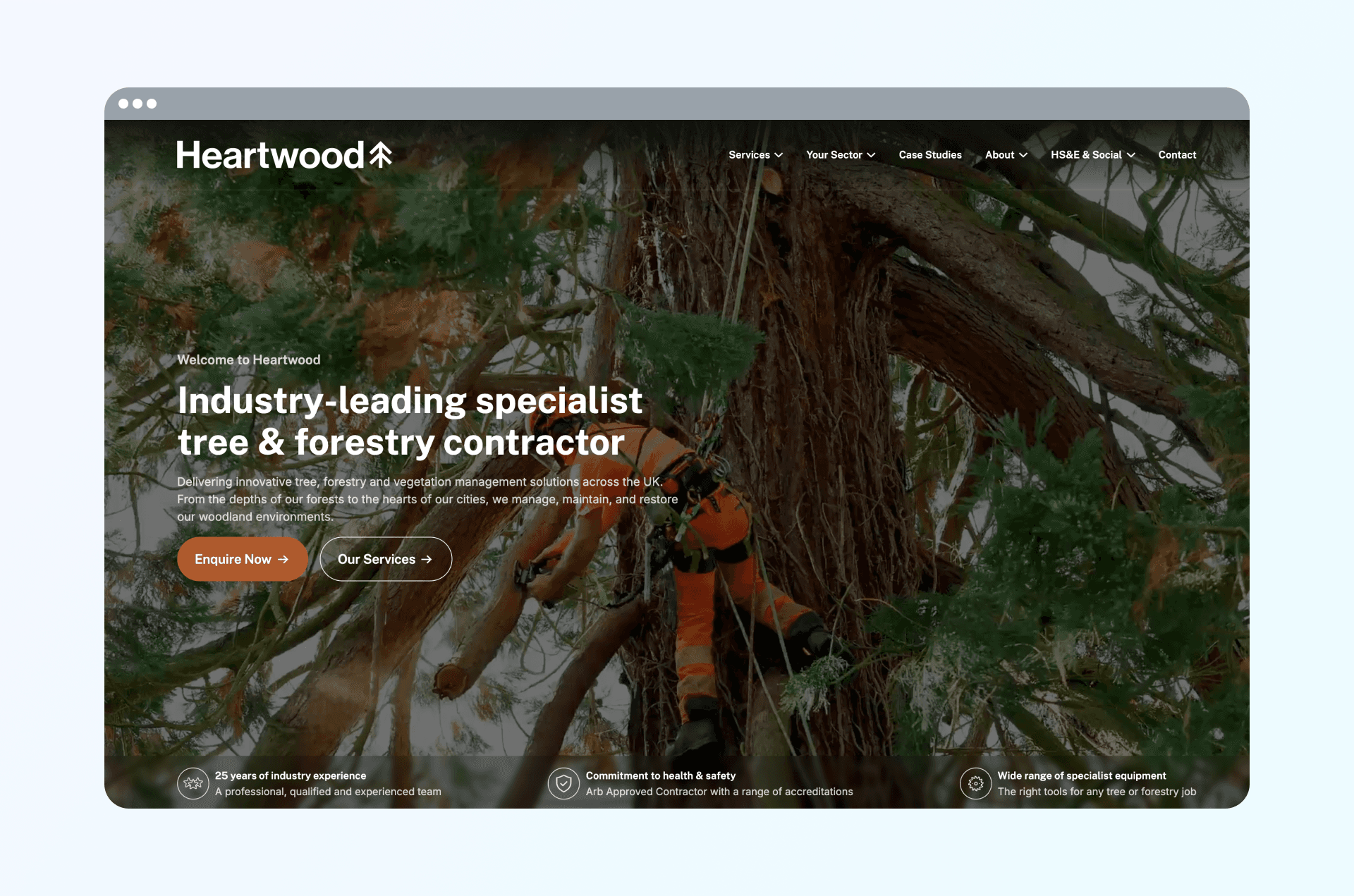Click the chevron icon beside HS&E & Social
The image size is (1354, 896).
click(1131, 154)
